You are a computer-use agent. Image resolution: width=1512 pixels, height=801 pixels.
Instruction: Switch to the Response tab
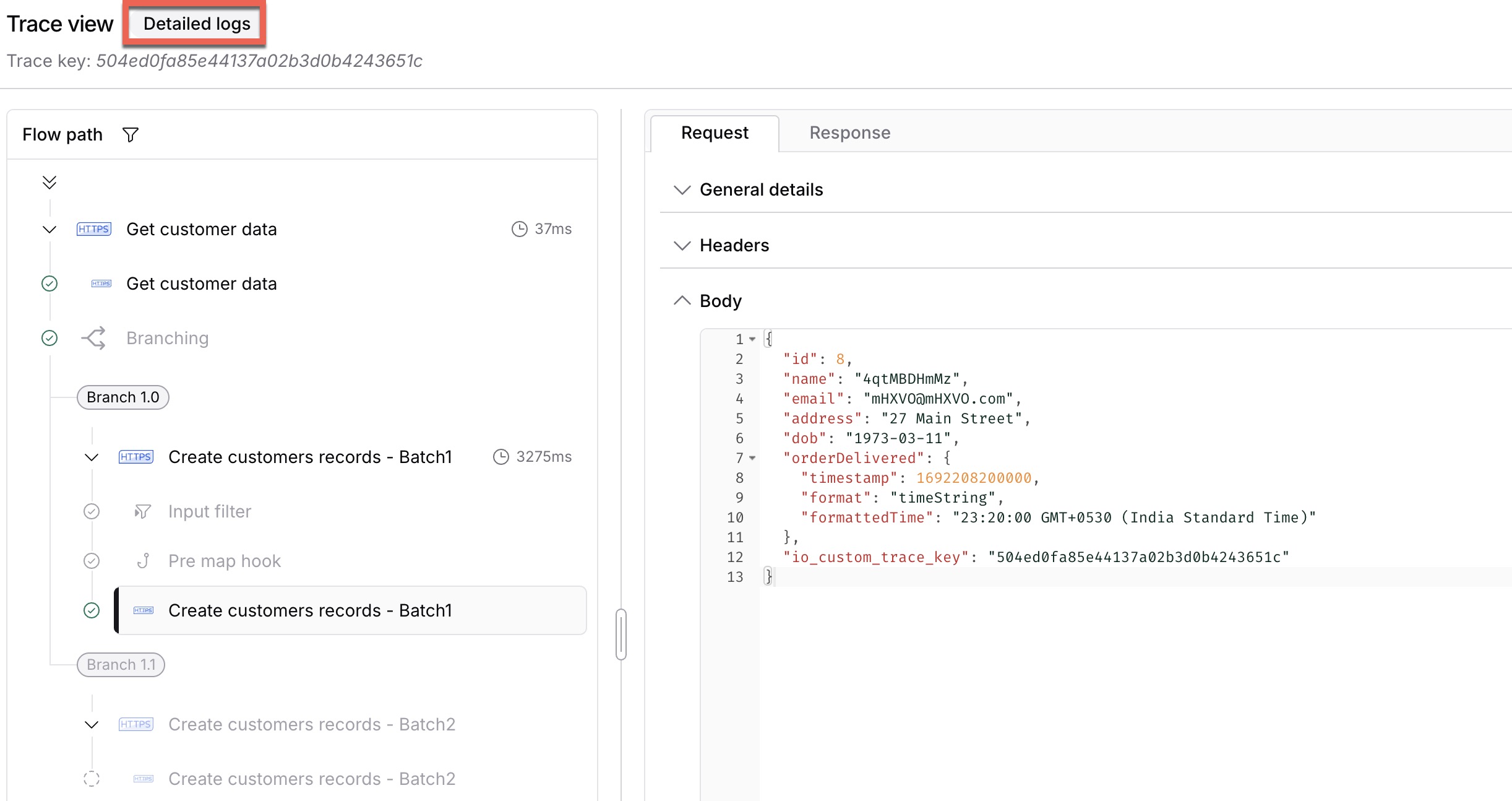(x=850, y=133)
